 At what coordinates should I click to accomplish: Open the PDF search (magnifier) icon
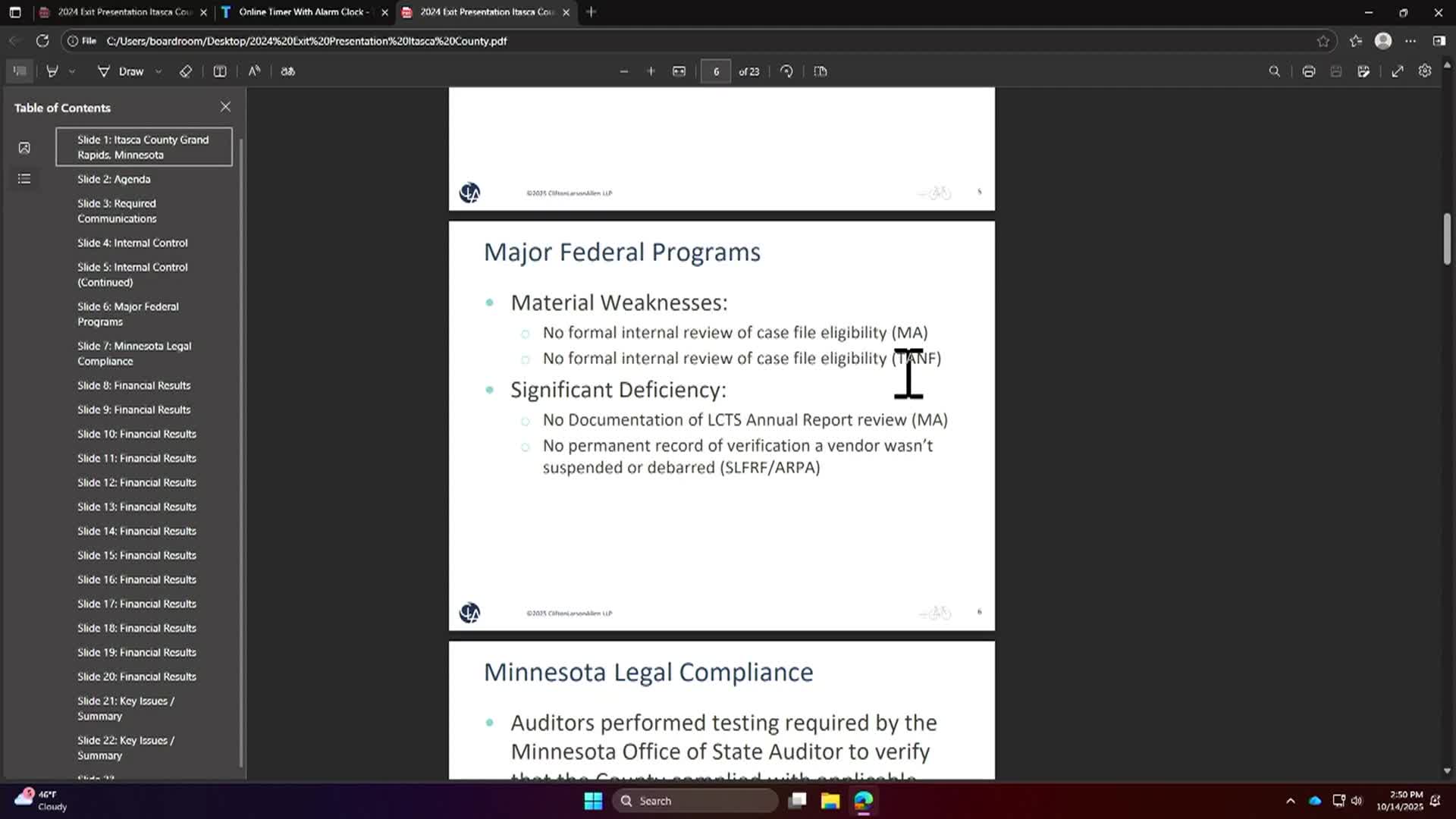click(x=1275, y=71)
